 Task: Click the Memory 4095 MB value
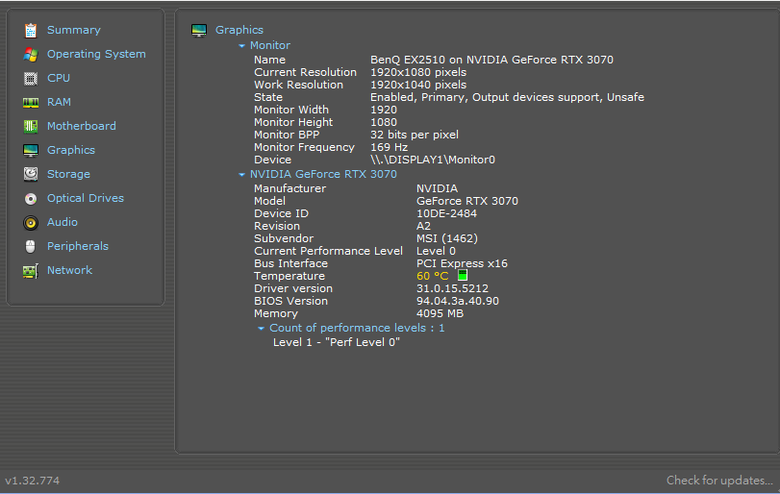pos(440,313)
